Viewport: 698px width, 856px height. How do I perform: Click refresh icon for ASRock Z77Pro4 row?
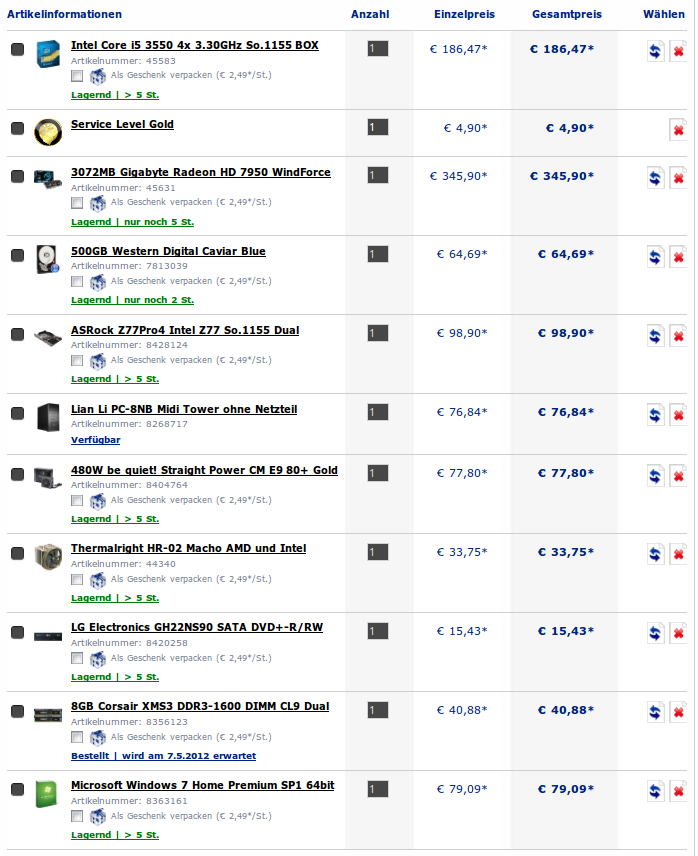[x=655, y=336]
